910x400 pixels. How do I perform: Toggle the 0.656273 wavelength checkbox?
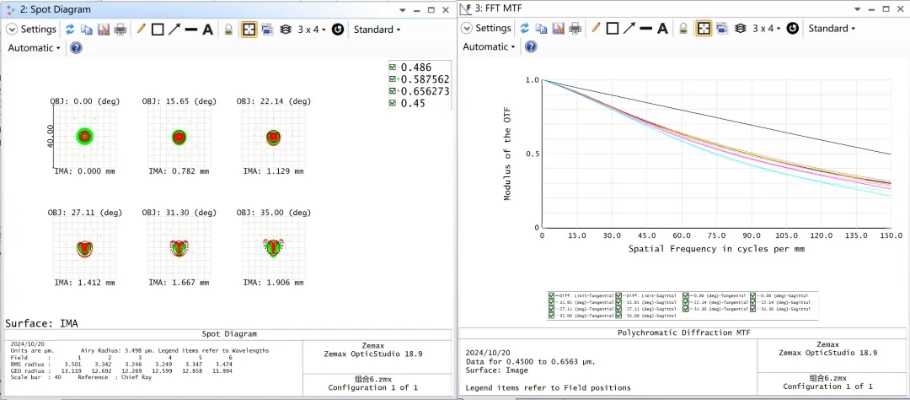(x=393, y=91)
